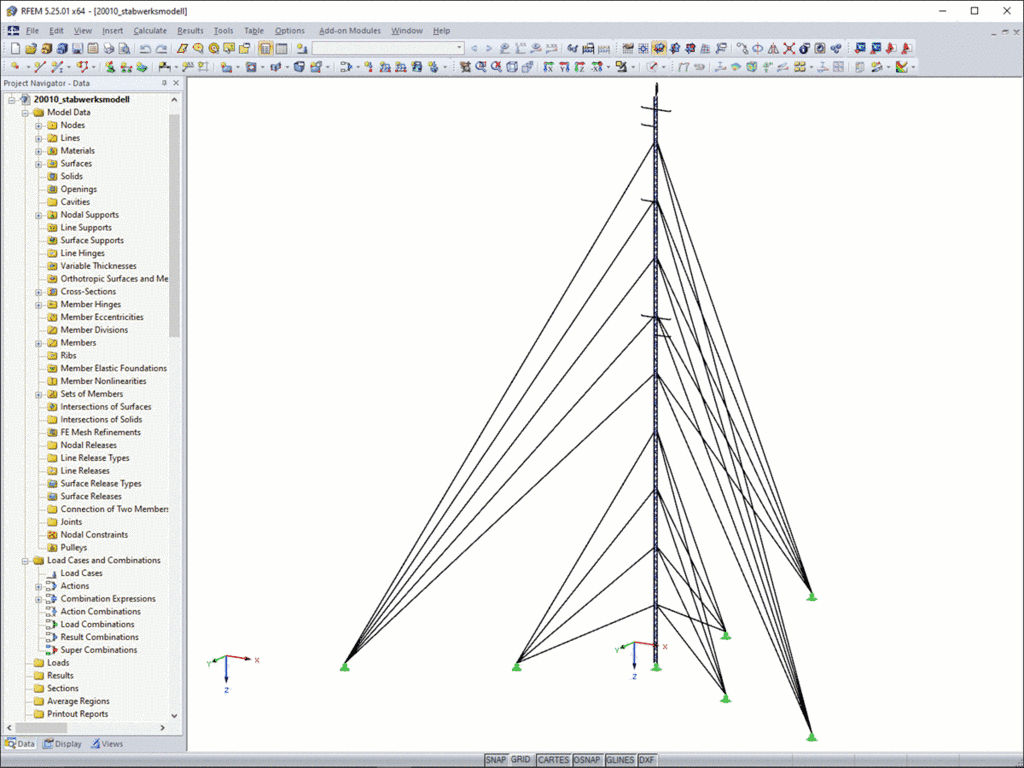The width and height of the screenshot is (1024, 768).
Task: Toggle DXF in status bar
Action: pyautogui.click(x=647, y=760)
